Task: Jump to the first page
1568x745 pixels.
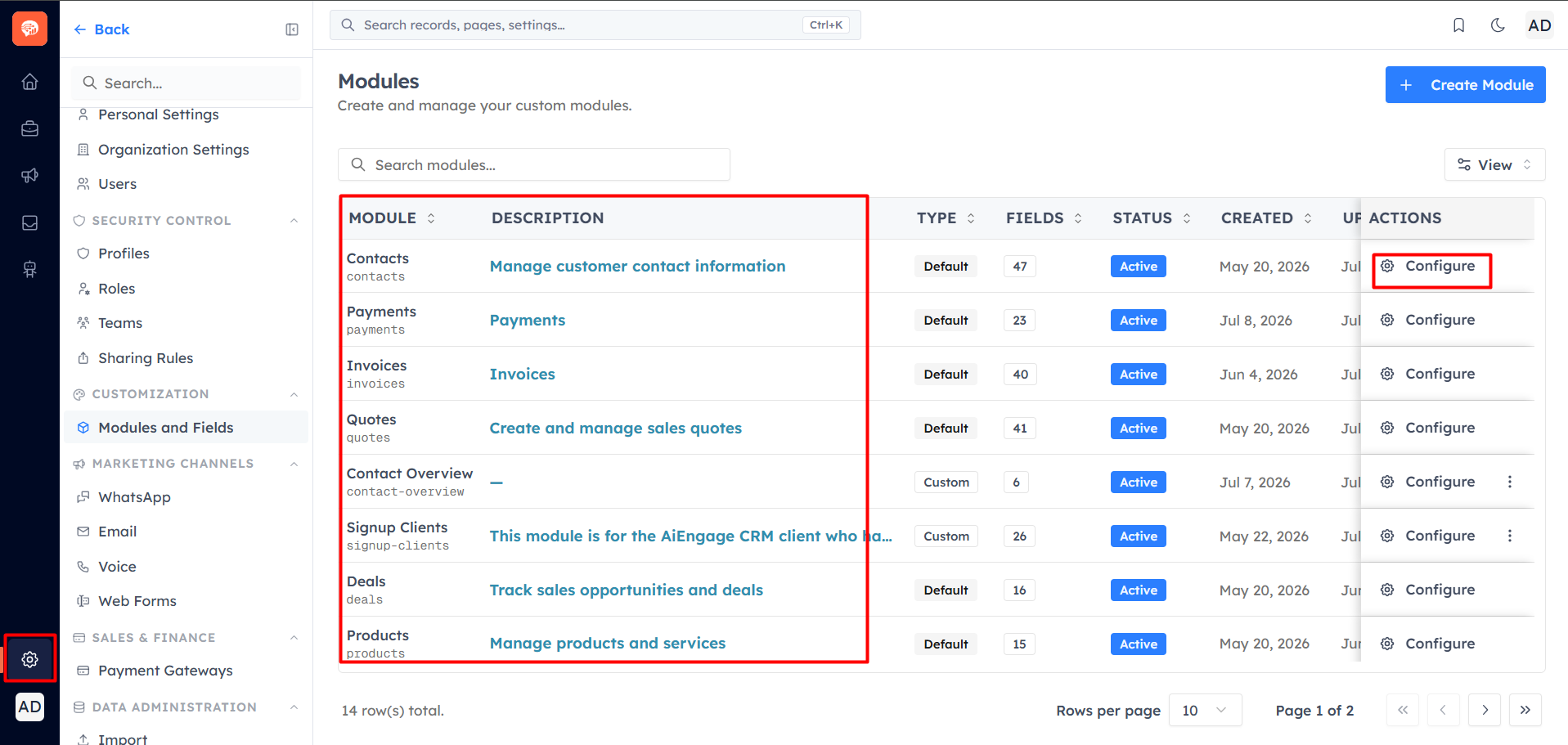Action: pyautogui.click(x=1403, y=710)
